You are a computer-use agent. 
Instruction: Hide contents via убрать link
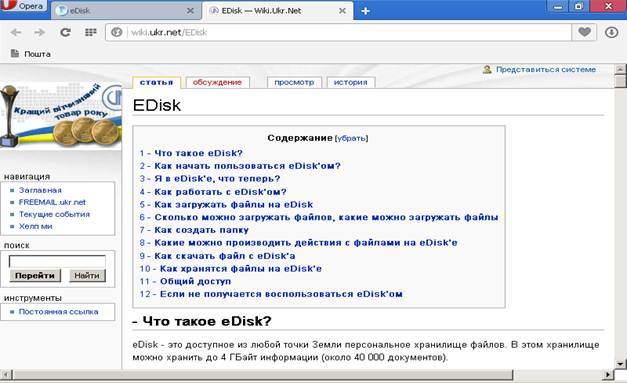(351, 138)
